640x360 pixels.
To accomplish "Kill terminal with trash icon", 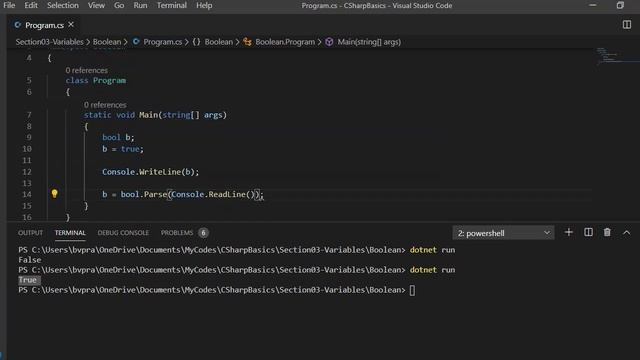I will pyautogui.click(x=607, y=232).
